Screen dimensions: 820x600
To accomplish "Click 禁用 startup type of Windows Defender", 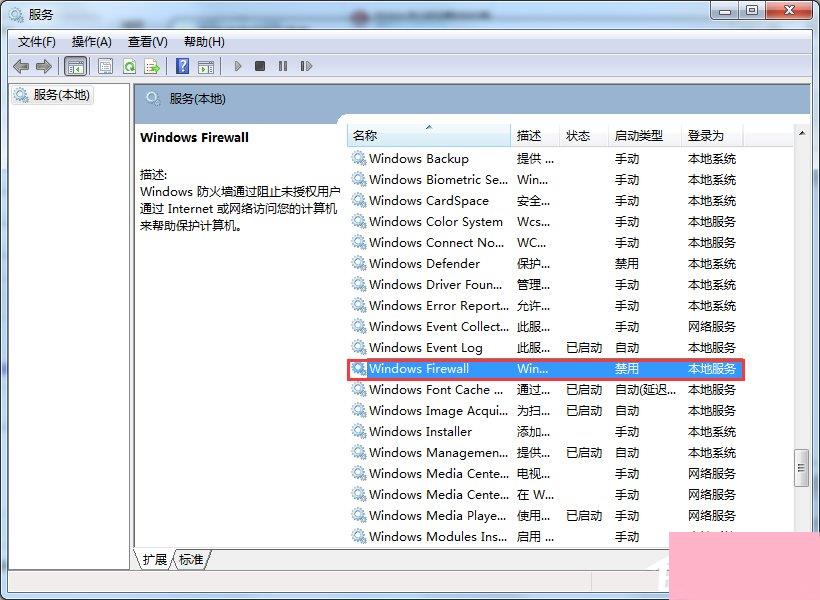I will (x=627, y=263).
